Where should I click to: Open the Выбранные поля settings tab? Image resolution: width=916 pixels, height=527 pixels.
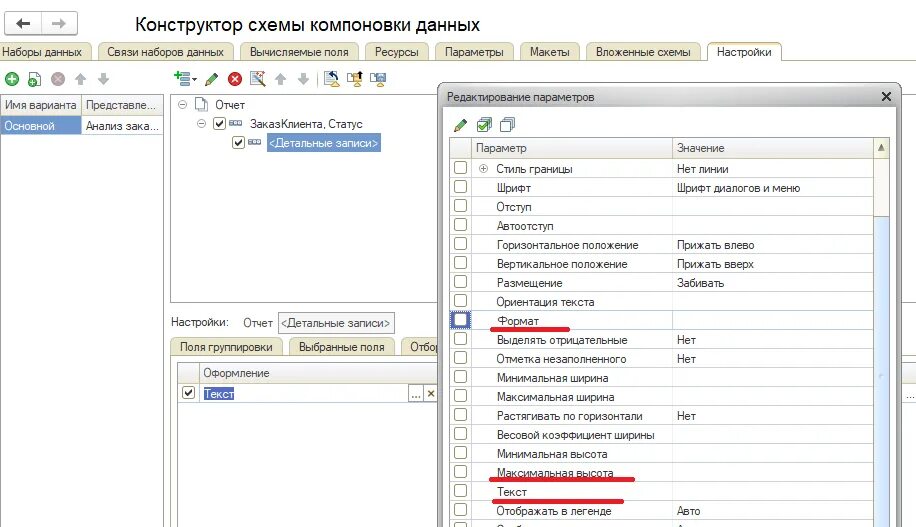[342, 347]
